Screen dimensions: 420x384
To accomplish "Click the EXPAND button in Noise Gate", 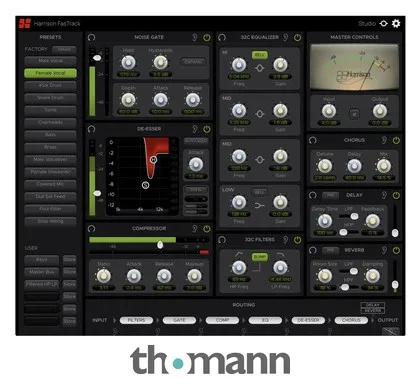I will pyautogui.click(x=193, y=62).
